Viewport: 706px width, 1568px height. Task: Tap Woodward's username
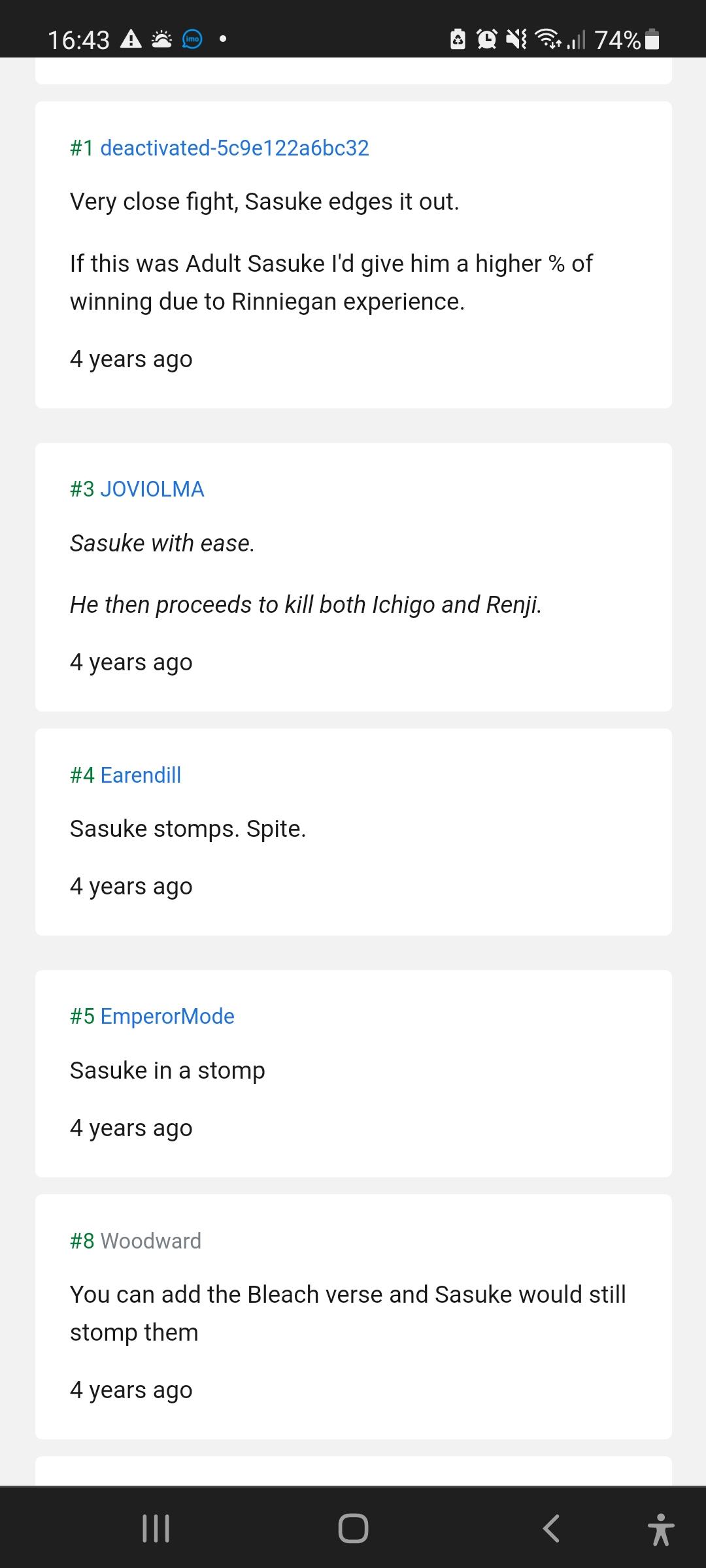pos(151,1240)
